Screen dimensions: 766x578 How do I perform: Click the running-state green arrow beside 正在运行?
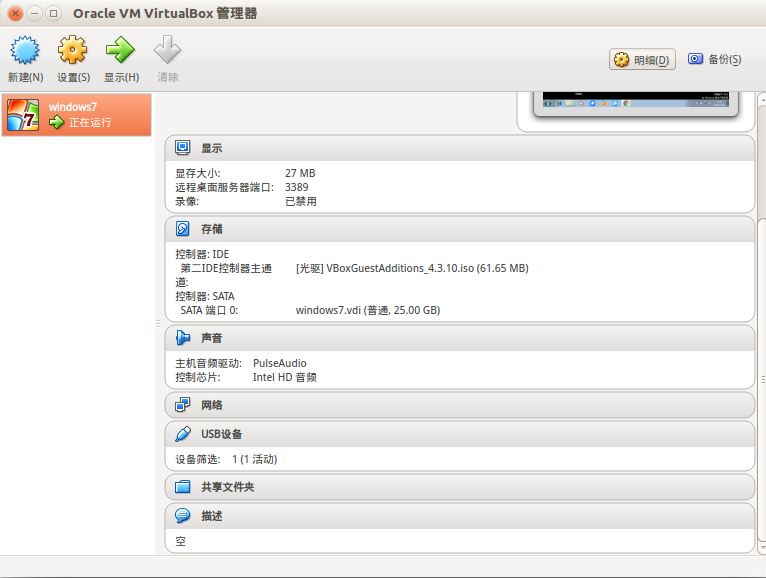coord(57,122)
